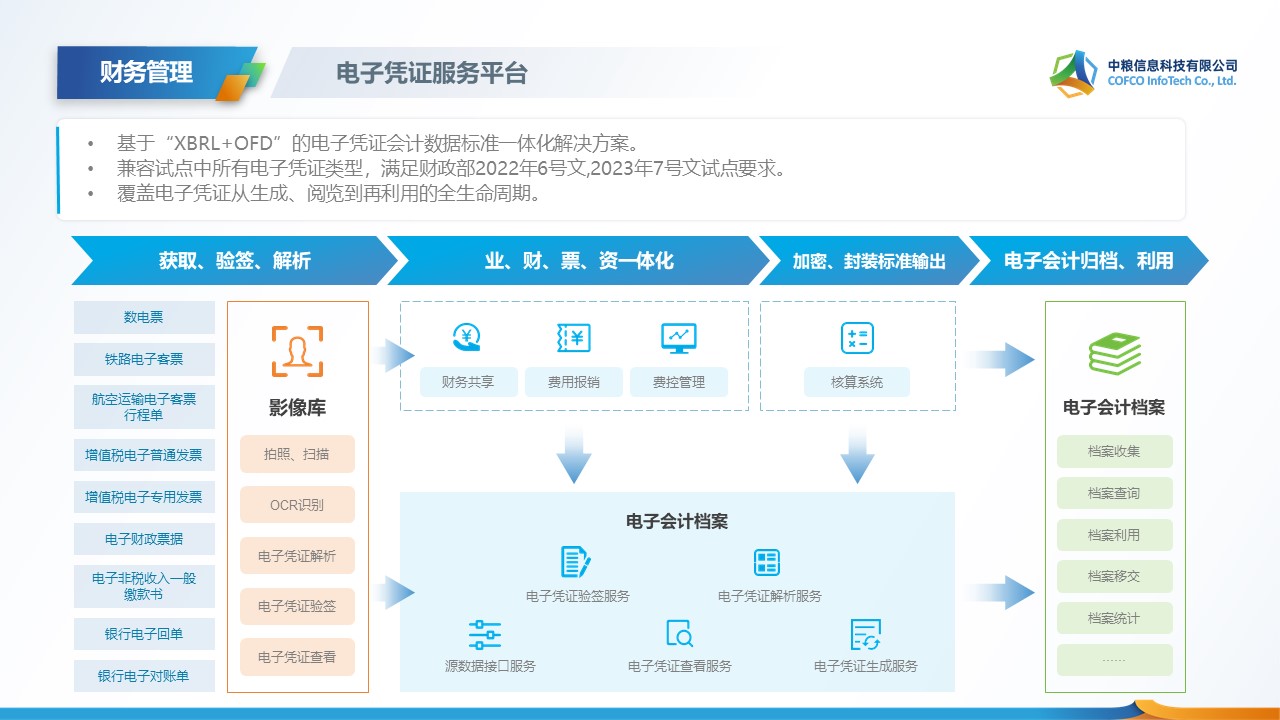Select the 源数据接口服务 sliders icon
Viewport: 1280px width, 720px height.
click(x=485, y=634)
